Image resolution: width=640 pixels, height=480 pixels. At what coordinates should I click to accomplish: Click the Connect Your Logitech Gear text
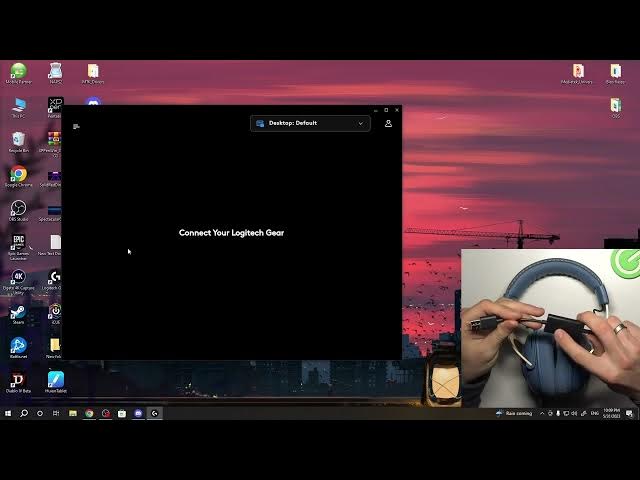(231, 233)
